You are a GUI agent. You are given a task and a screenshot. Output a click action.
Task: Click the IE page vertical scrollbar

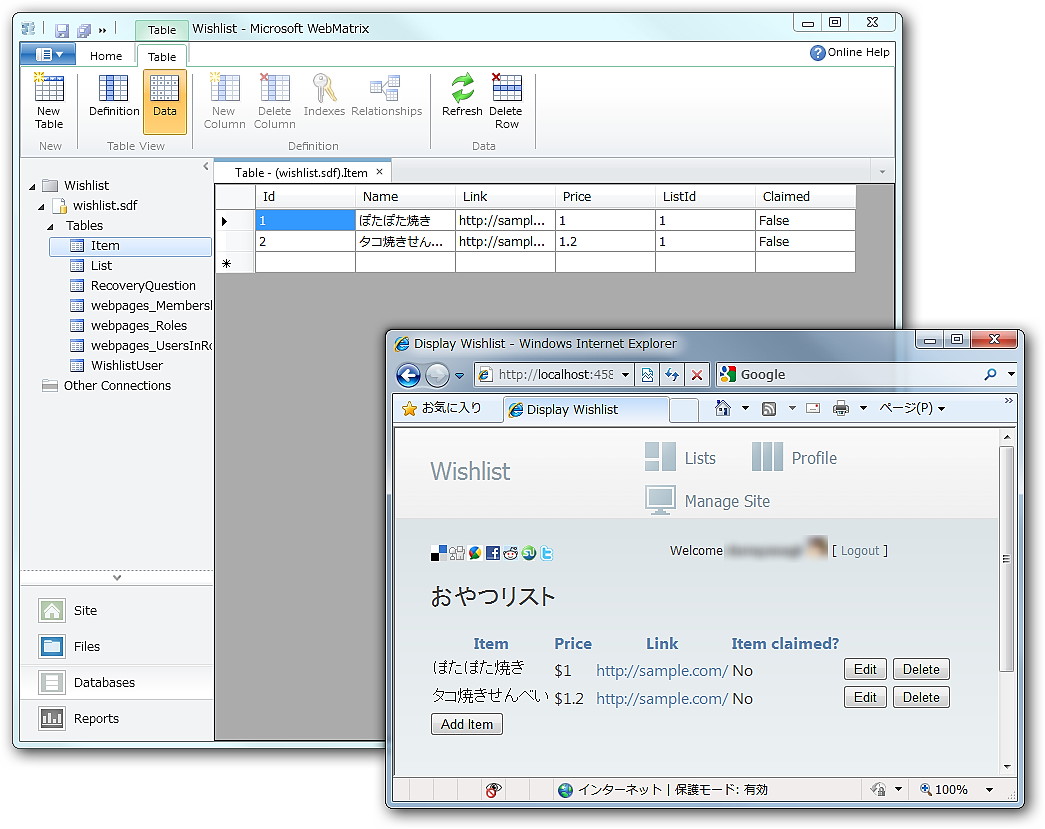(x=1006, y=558)
